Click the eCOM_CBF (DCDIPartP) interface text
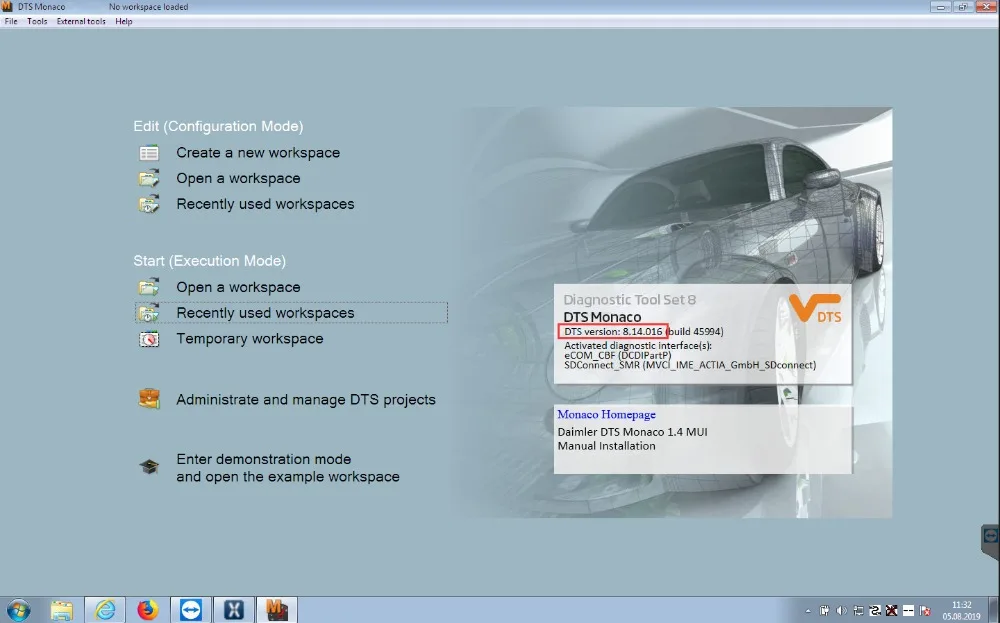This screenshot has height=623, width=1000. (x=617, y=355)
